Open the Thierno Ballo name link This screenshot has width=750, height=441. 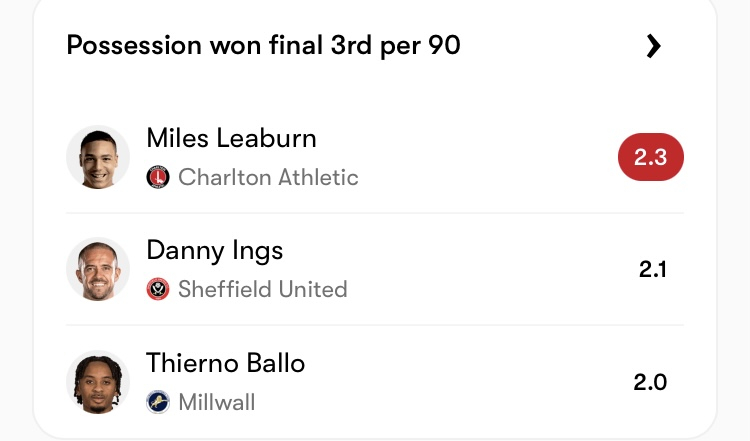(225, 362)
